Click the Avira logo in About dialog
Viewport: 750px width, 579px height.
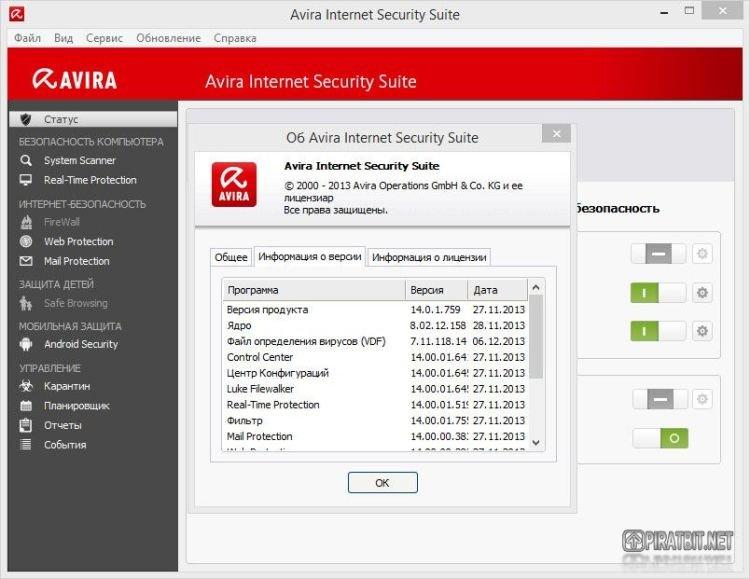click(x=234, y=184)
